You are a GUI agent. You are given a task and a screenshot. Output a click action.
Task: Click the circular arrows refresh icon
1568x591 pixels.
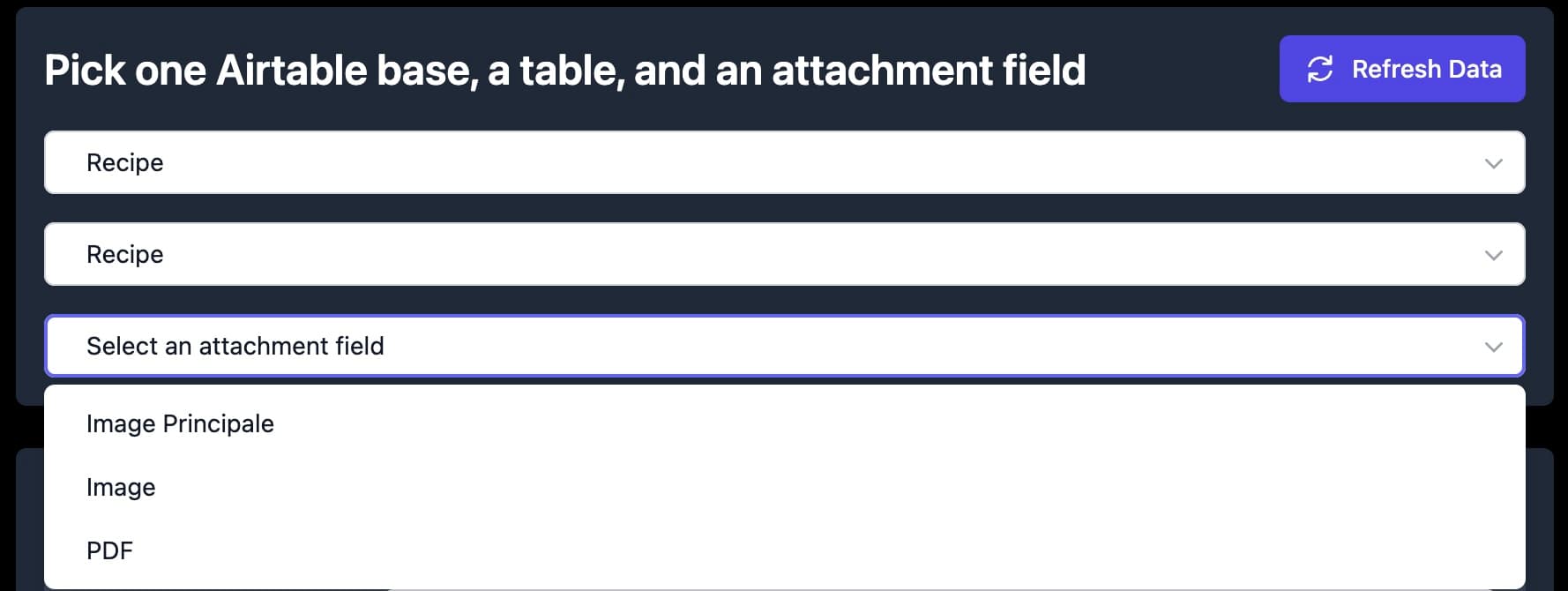[1319, 69]
